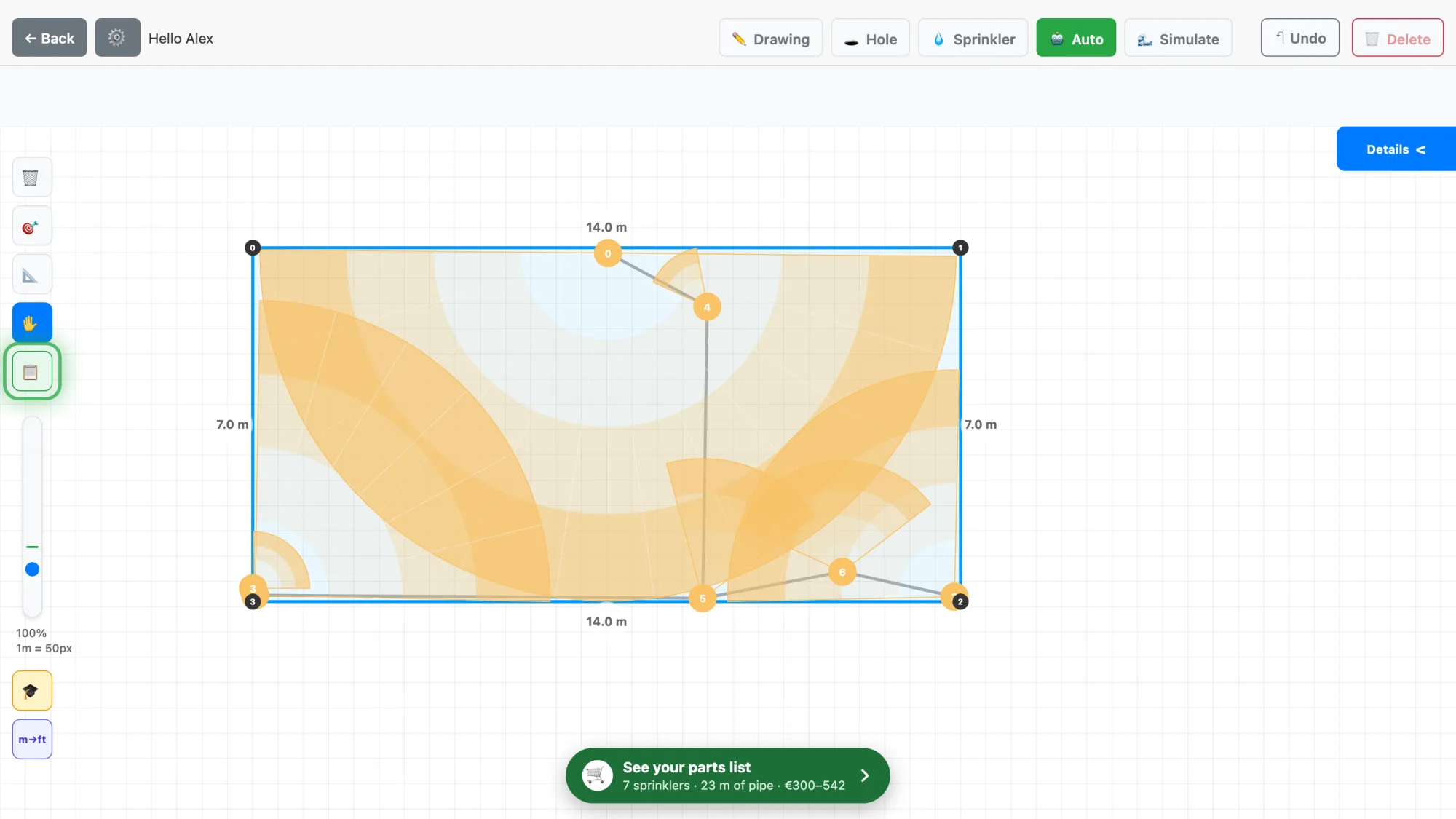Open the graduation cap tutorial button
This screenshot has height=819, width=1456.
[32, 690]
